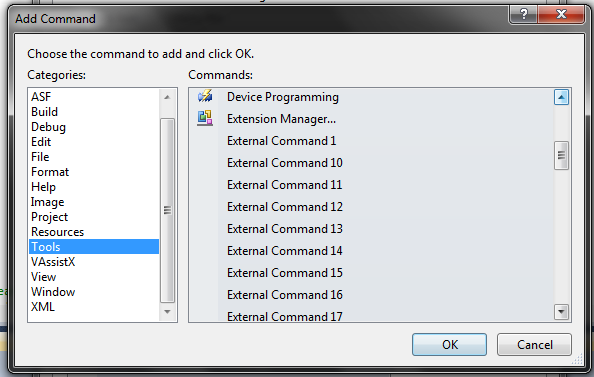Confirm with the OK button
The image size is (594, 377).
pos(449,344)
